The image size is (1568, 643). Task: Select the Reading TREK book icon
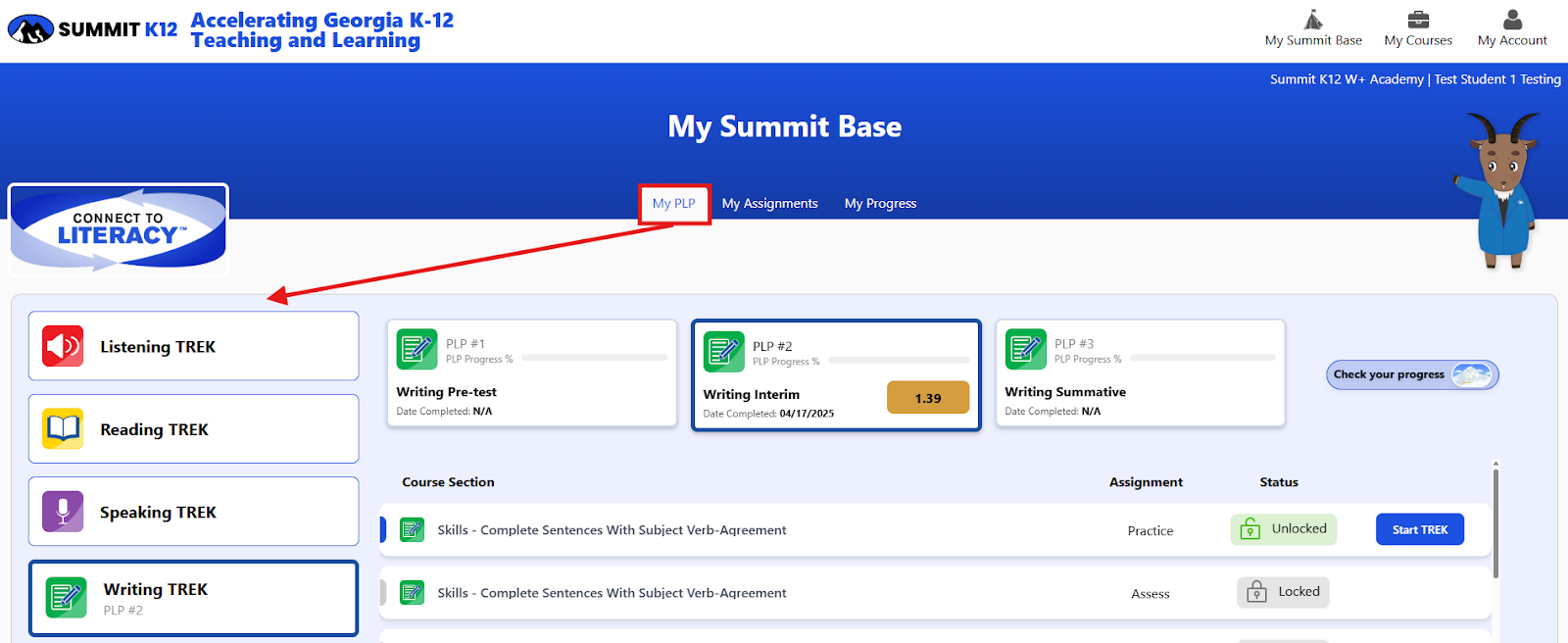point(63,428)
